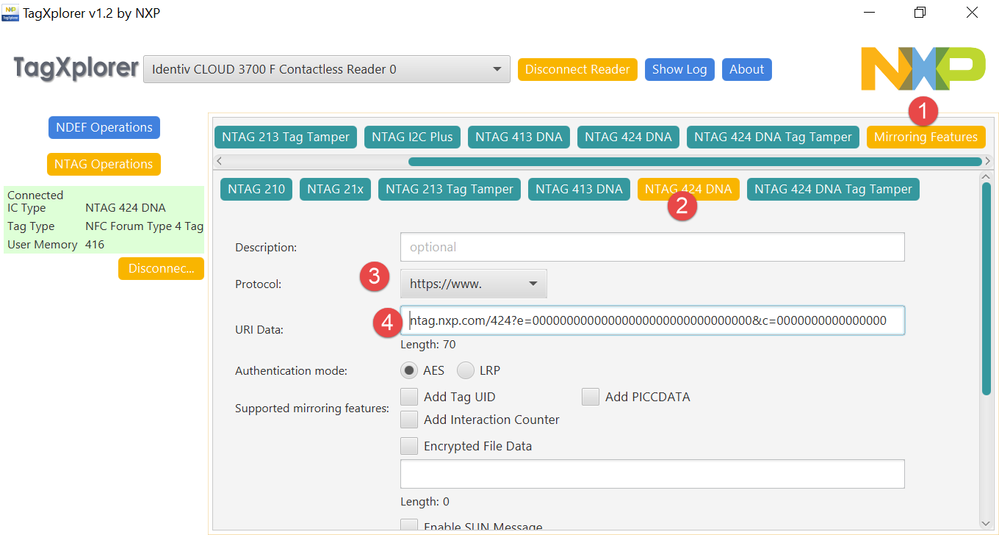
Task: Open the reader selection dropdown
Action: tap(327, 69)
